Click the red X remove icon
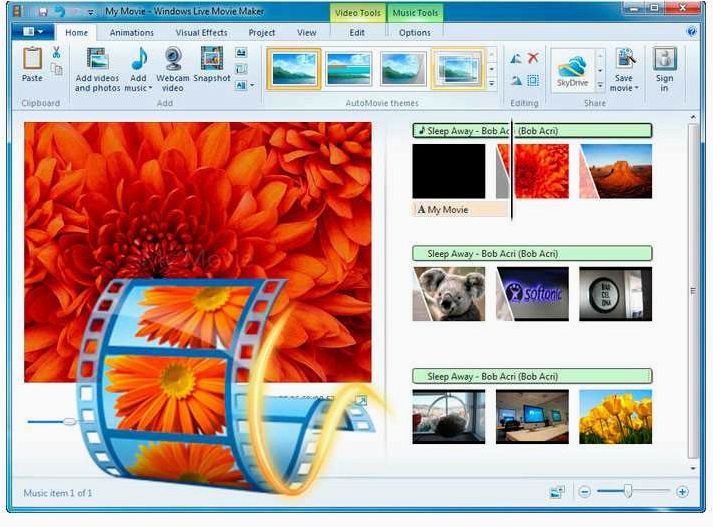This screenshot has height=527, width=713. tap(533, 58)
